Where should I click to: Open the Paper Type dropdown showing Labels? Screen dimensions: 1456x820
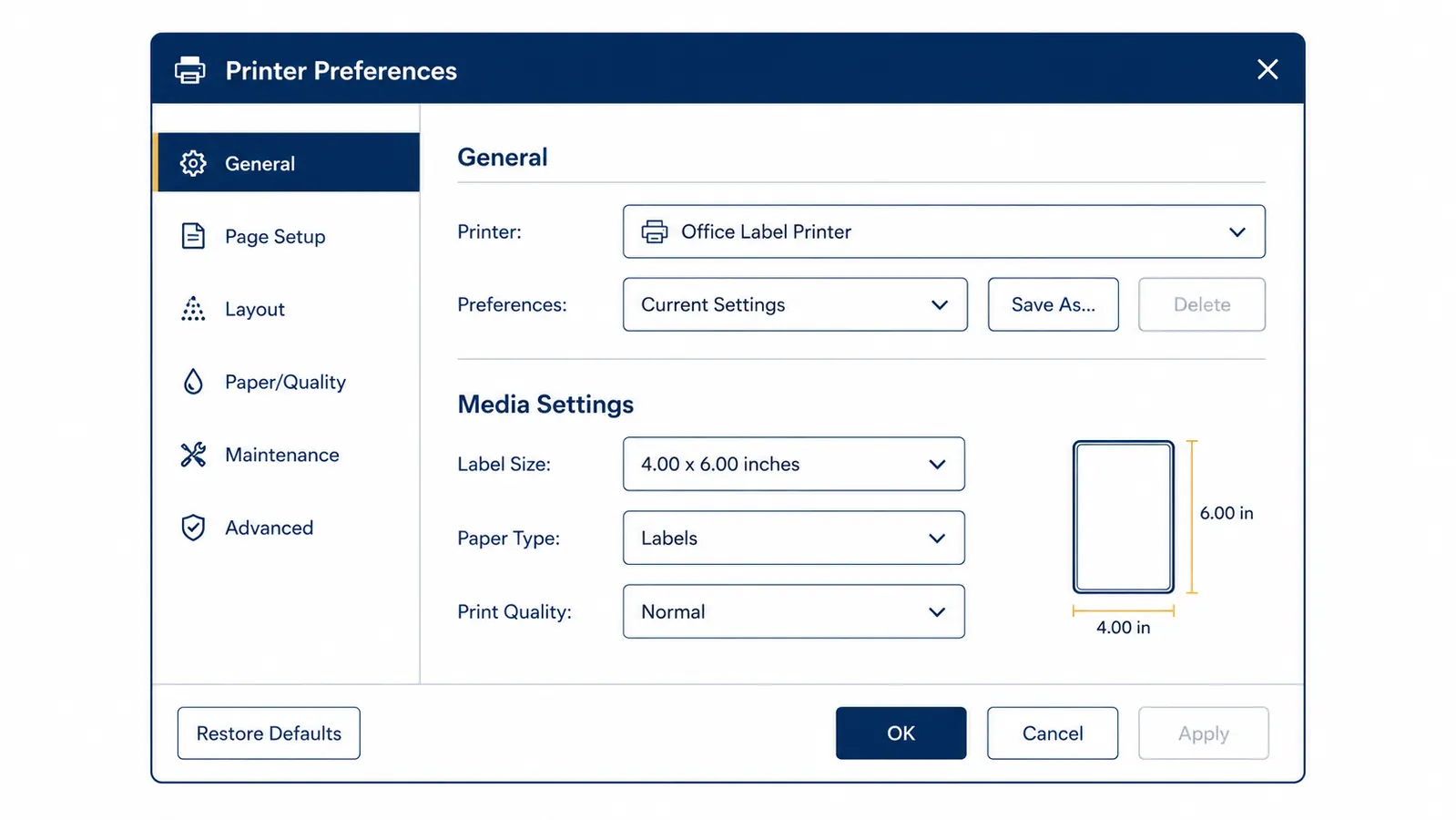[794, 538]
